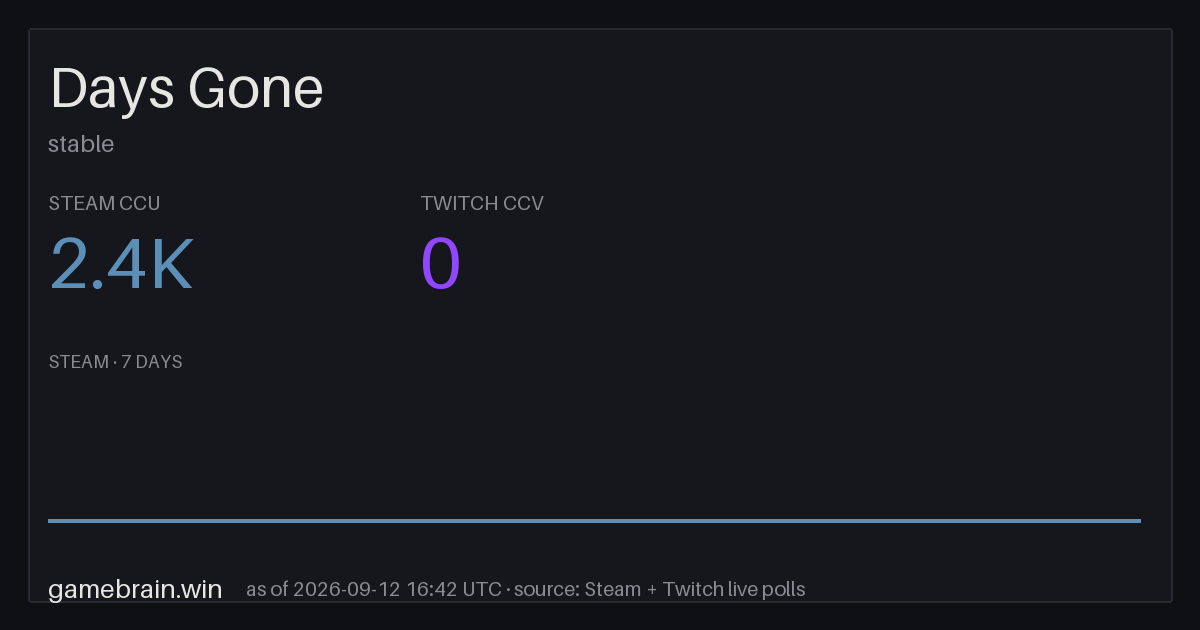Click the Days Gone game title
Viewport: 1200px width, 630px height.
tap(187, 89)
